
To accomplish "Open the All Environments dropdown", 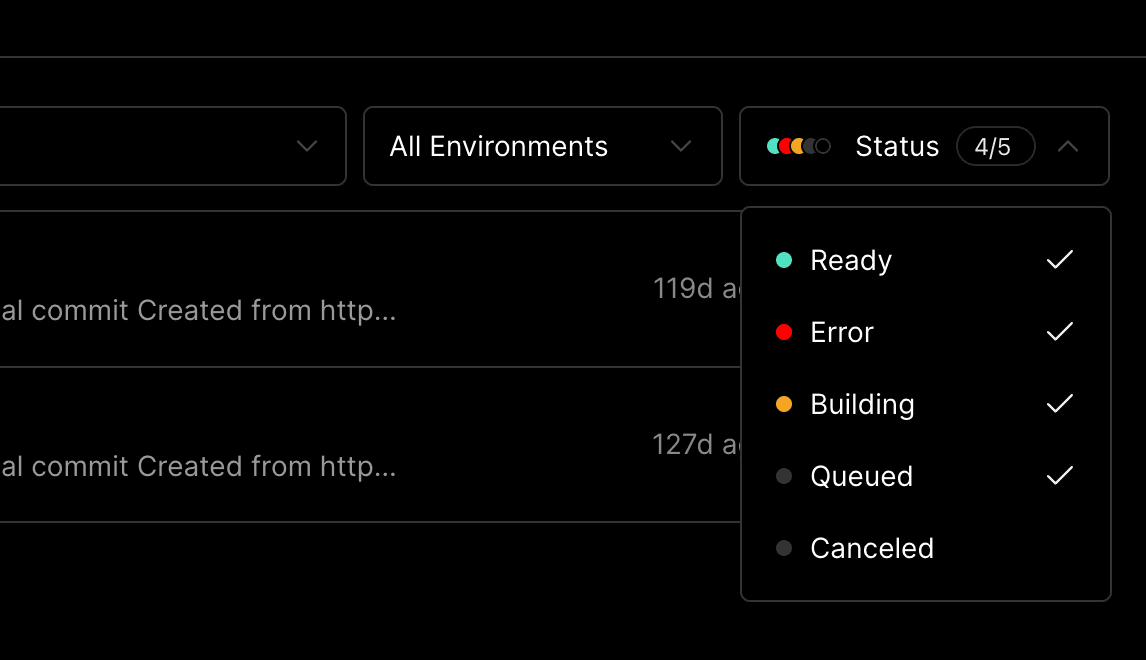I will coord(543,146).
